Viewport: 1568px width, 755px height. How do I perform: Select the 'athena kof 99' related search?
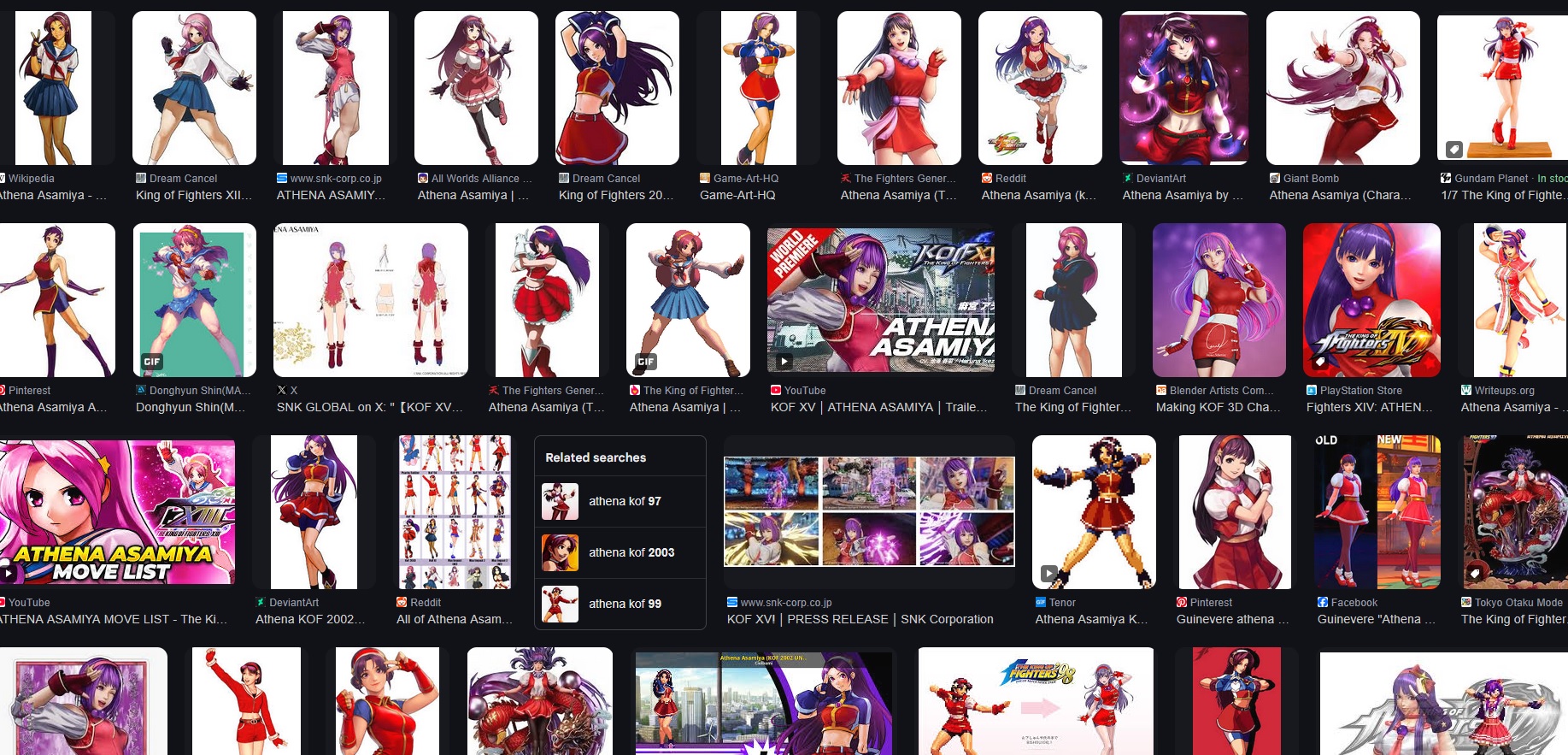pyautogui.click(x=620, y=604)
